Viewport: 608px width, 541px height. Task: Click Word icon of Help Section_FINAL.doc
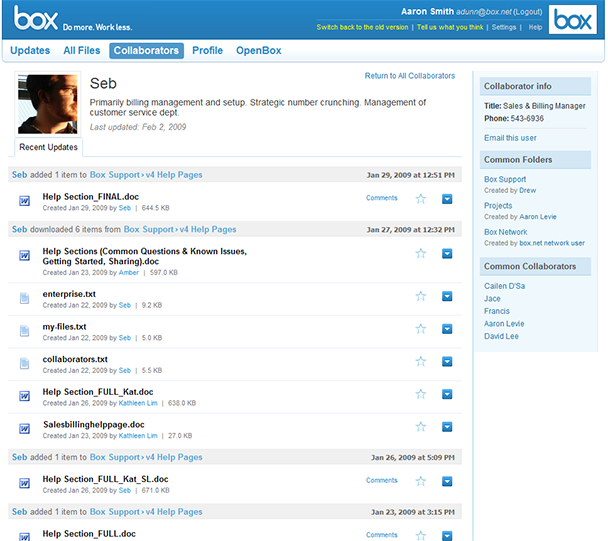point(24,201)
